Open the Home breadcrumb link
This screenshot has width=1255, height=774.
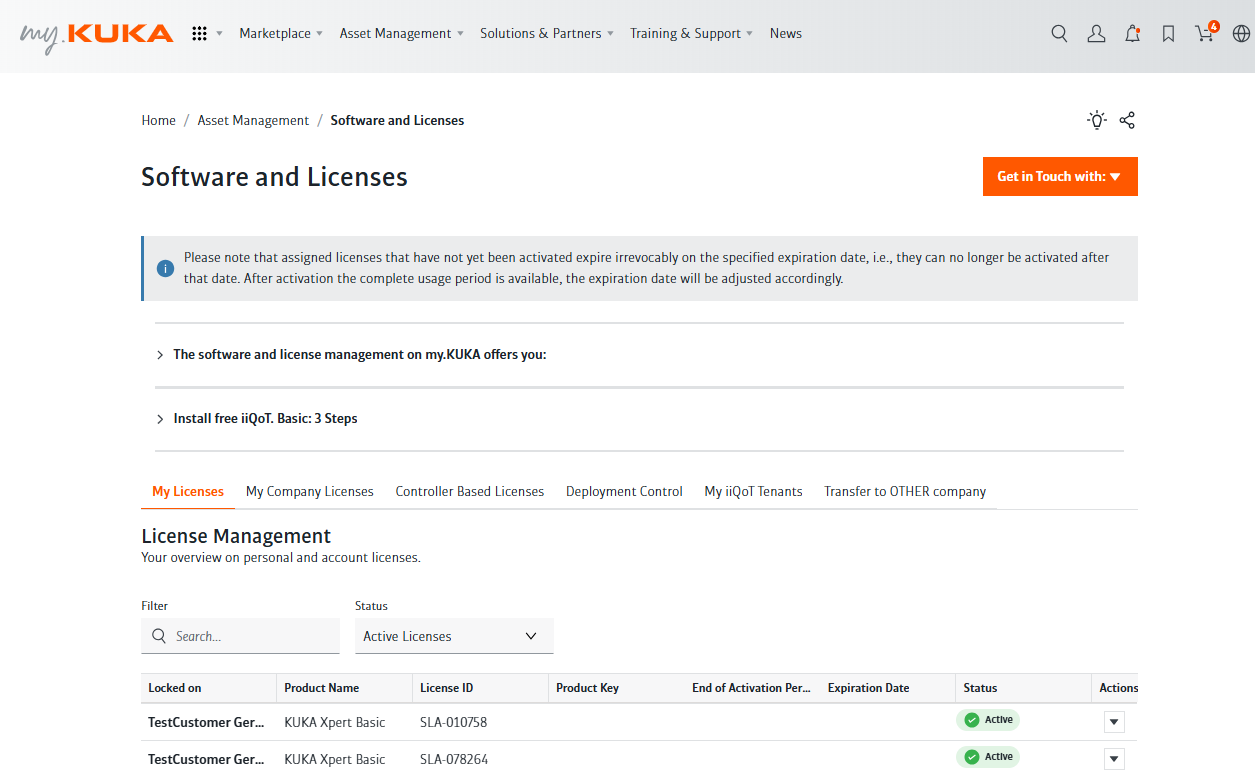pos(158,120)
